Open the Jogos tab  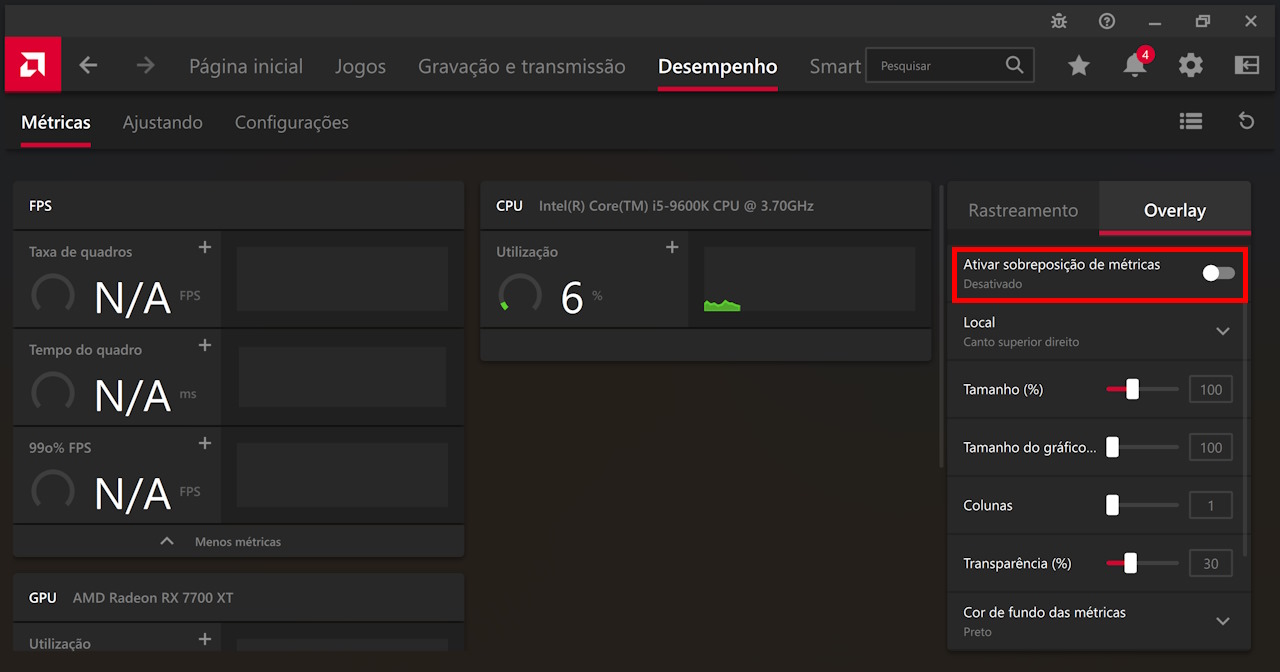(360, 66)
